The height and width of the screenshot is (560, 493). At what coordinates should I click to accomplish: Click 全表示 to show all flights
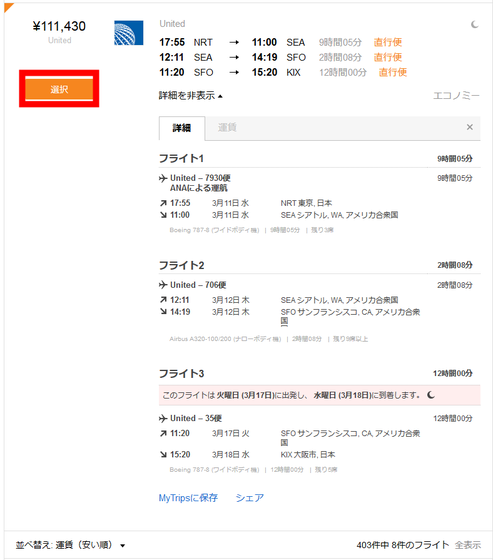click(x=468, y=545)
